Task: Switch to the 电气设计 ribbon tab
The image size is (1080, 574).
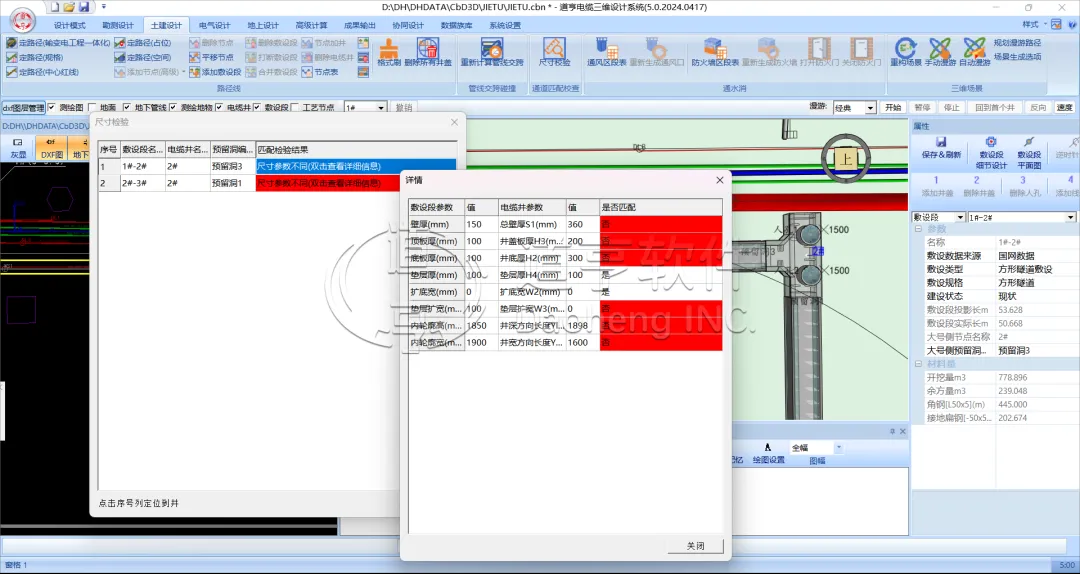Action: [x=214, y=25]
